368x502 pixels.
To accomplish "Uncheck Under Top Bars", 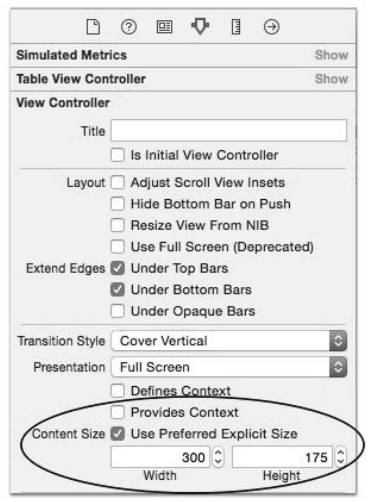I will (118, 268).
